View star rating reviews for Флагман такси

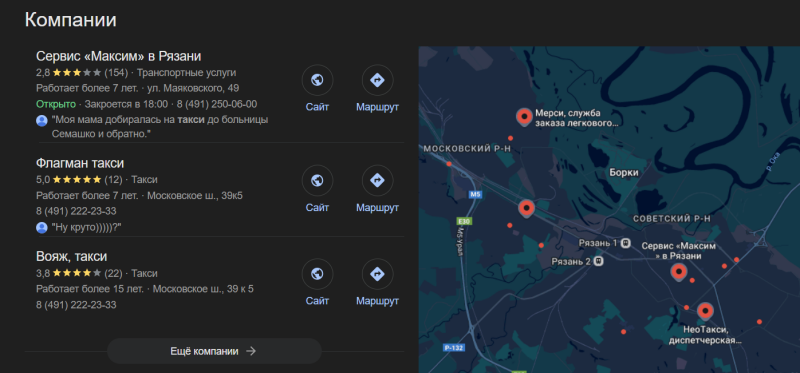tap(77, 180)
